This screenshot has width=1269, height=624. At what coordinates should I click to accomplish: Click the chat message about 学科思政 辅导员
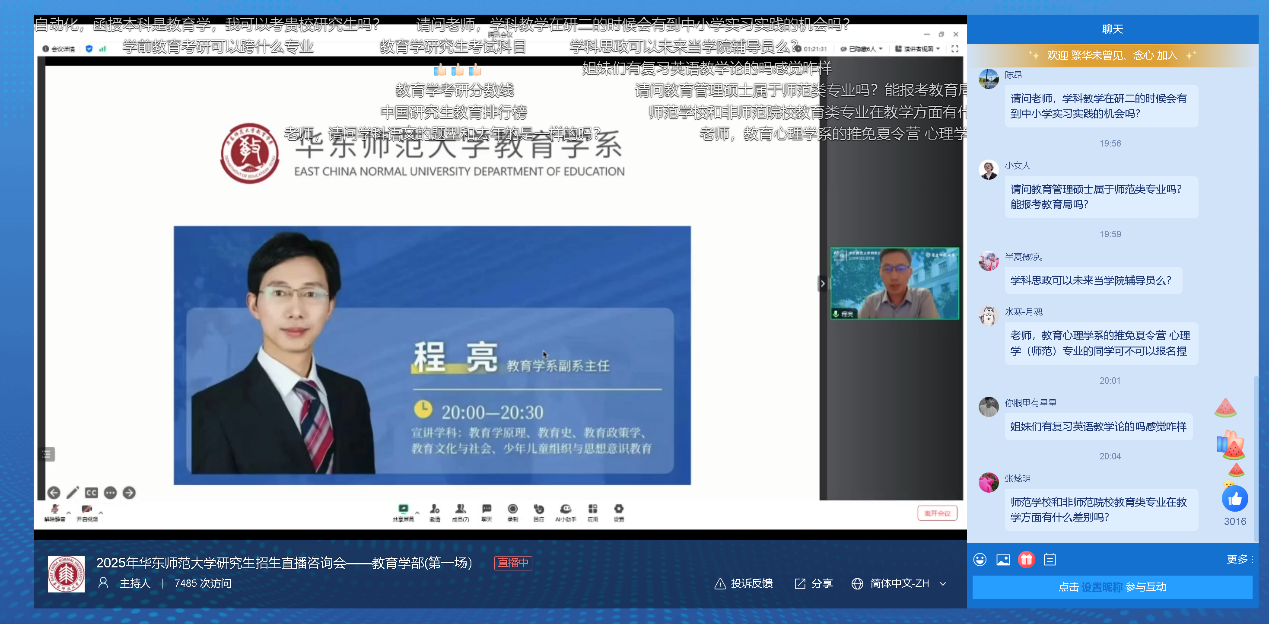1094,280
